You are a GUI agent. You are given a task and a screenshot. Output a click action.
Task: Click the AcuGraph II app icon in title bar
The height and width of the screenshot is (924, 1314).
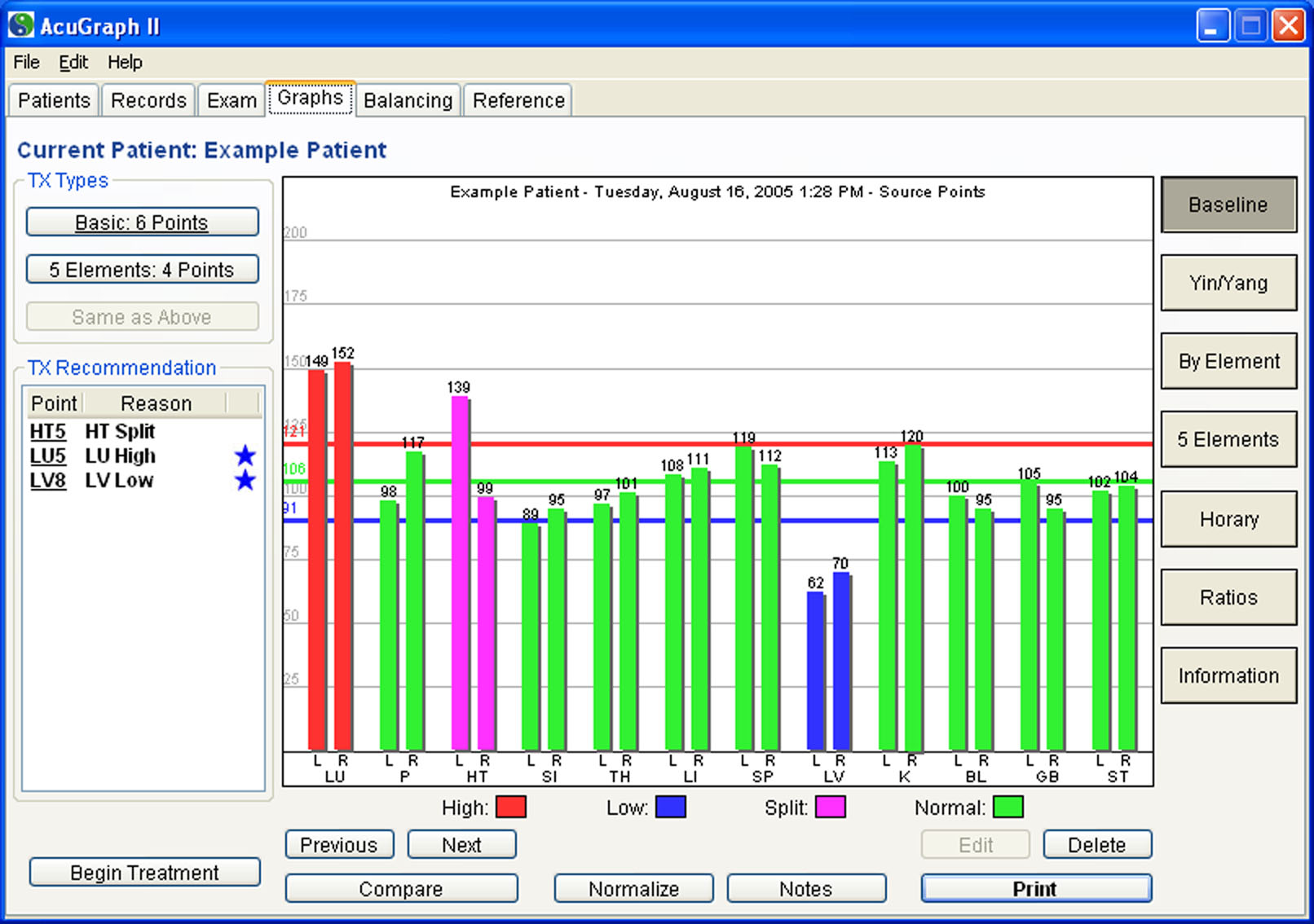tap(21, 25)
